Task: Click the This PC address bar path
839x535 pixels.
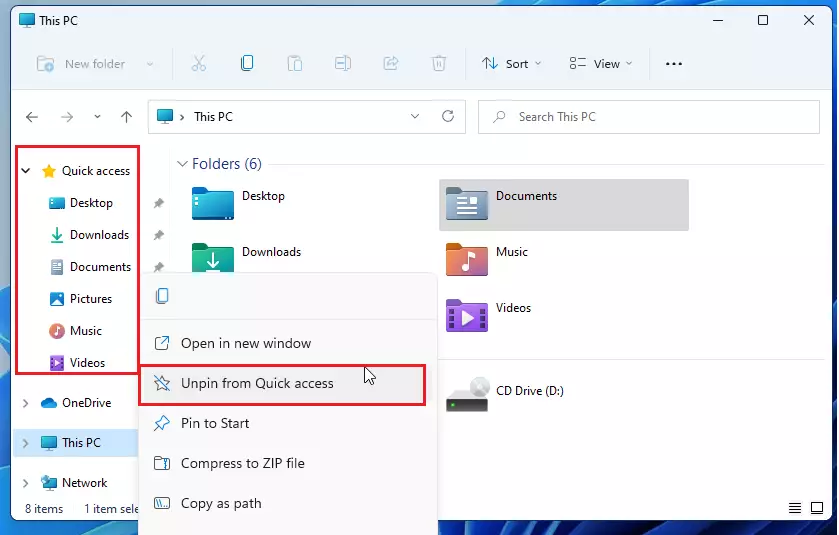Action: [213, 117]
